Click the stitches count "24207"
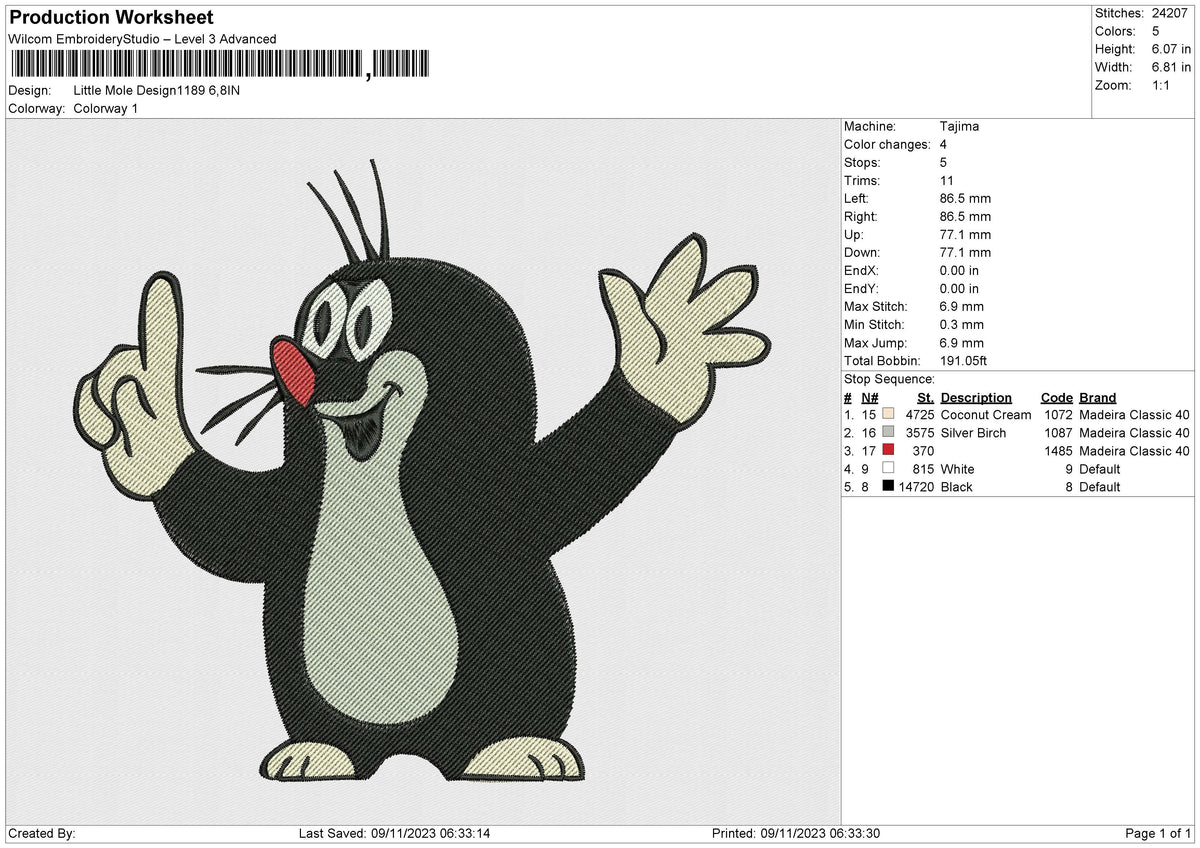 tap(1171, 13)
